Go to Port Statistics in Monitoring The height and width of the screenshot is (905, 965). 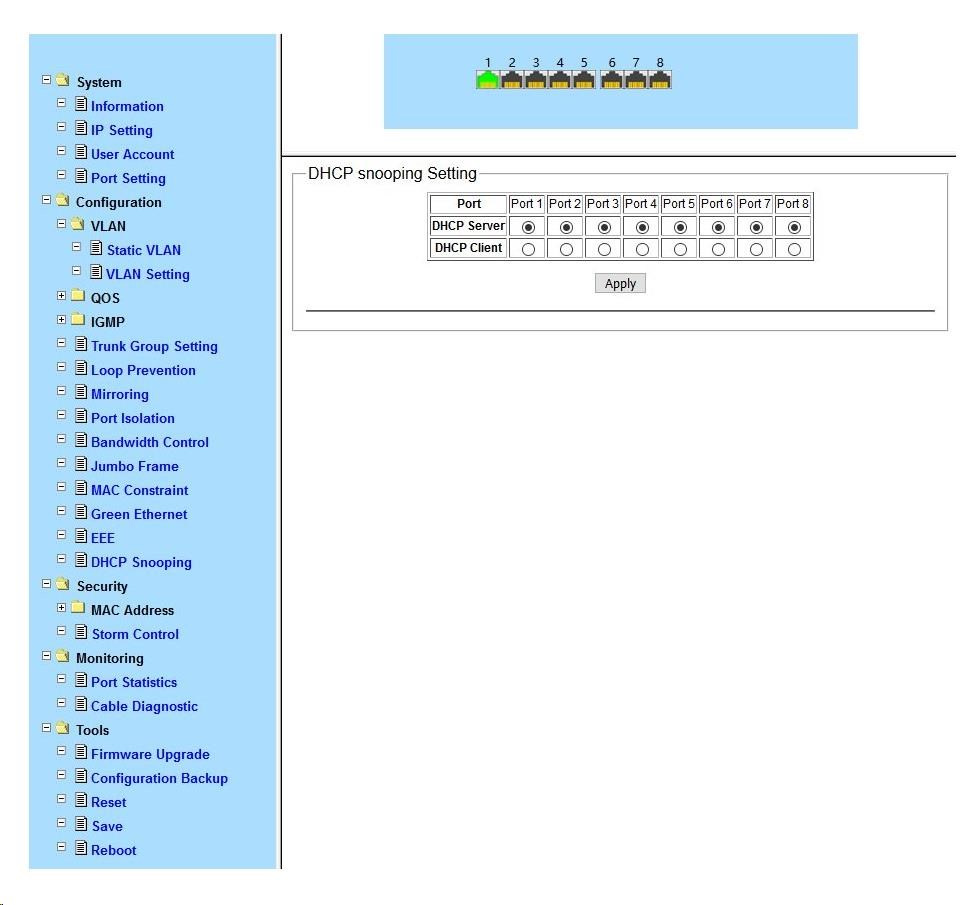click(x=133, y=682)
